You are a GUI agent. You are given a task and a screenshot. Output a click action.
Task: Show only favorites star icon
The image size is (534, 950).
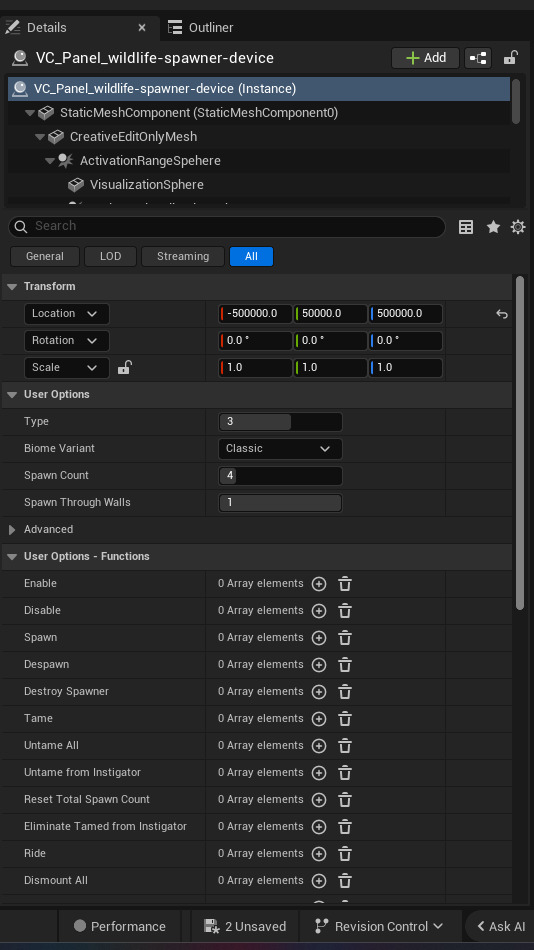[493, 227]
